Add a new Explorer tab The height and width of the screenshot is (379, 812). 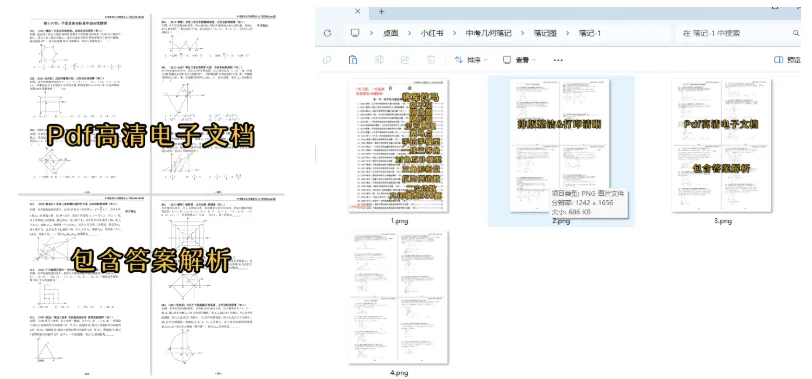382,10
